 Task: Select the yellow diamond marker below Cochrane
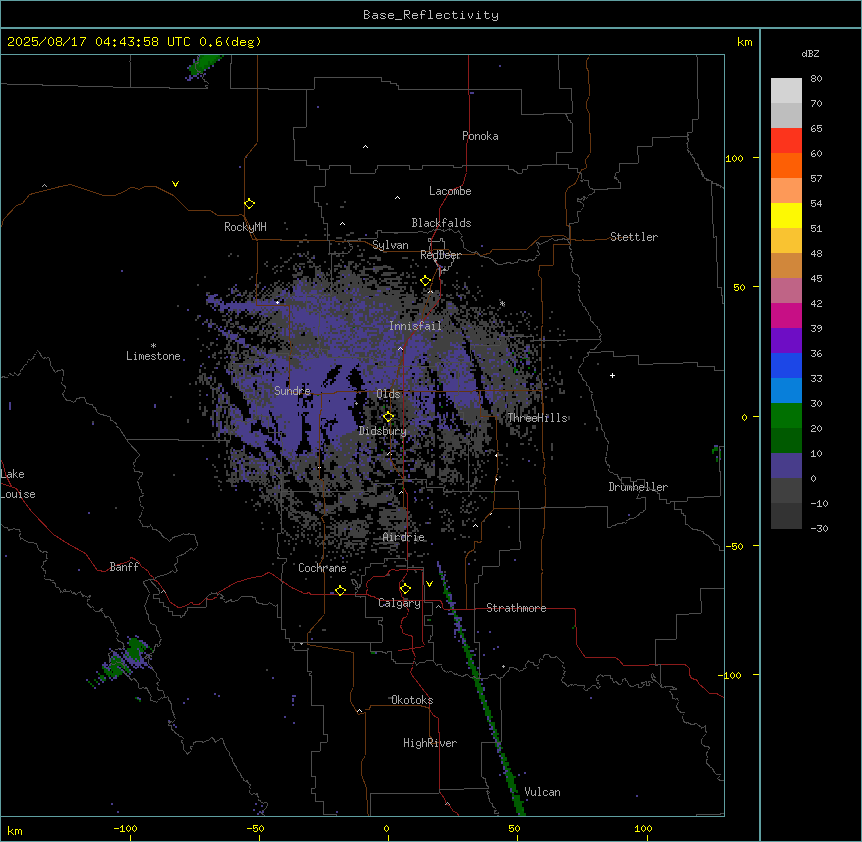tap(340, 590)
